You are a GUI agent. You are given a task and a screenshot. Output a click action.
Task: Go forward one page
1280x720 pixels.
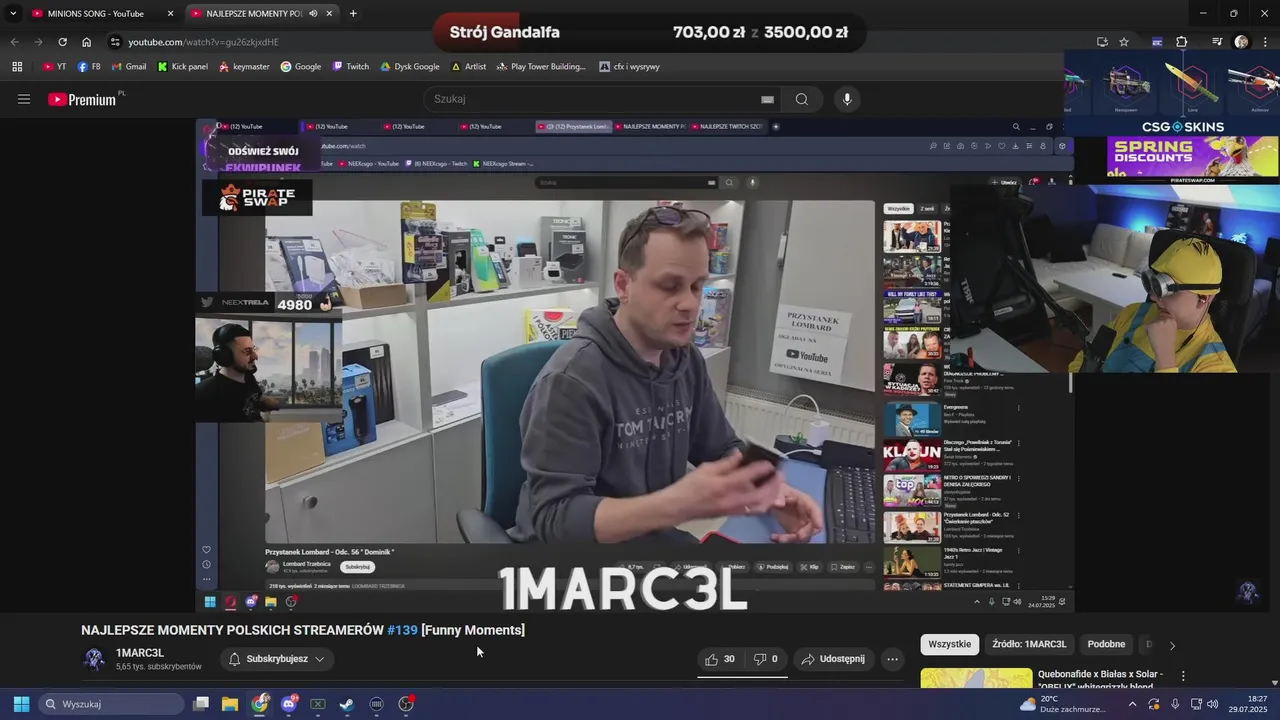pyautogui.click(x=38, y=42)
